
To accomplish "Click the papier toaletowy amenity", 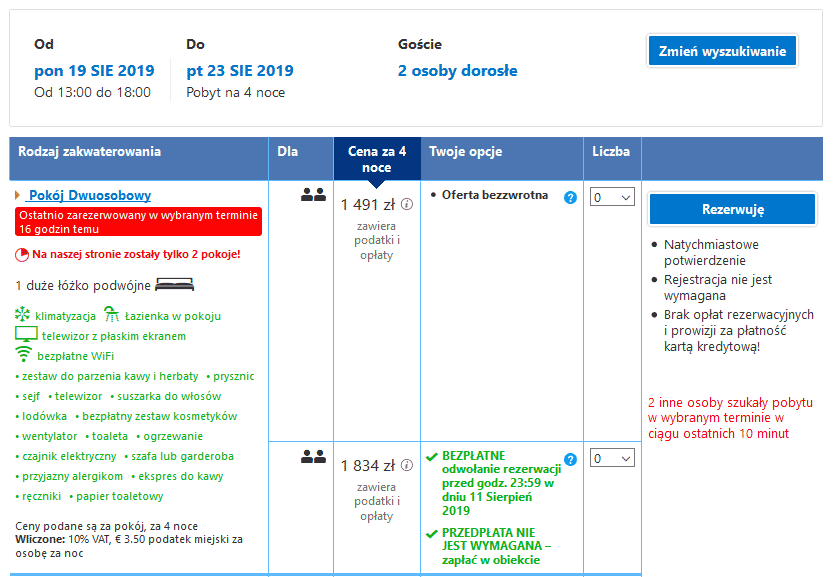I will coord(120,496).
